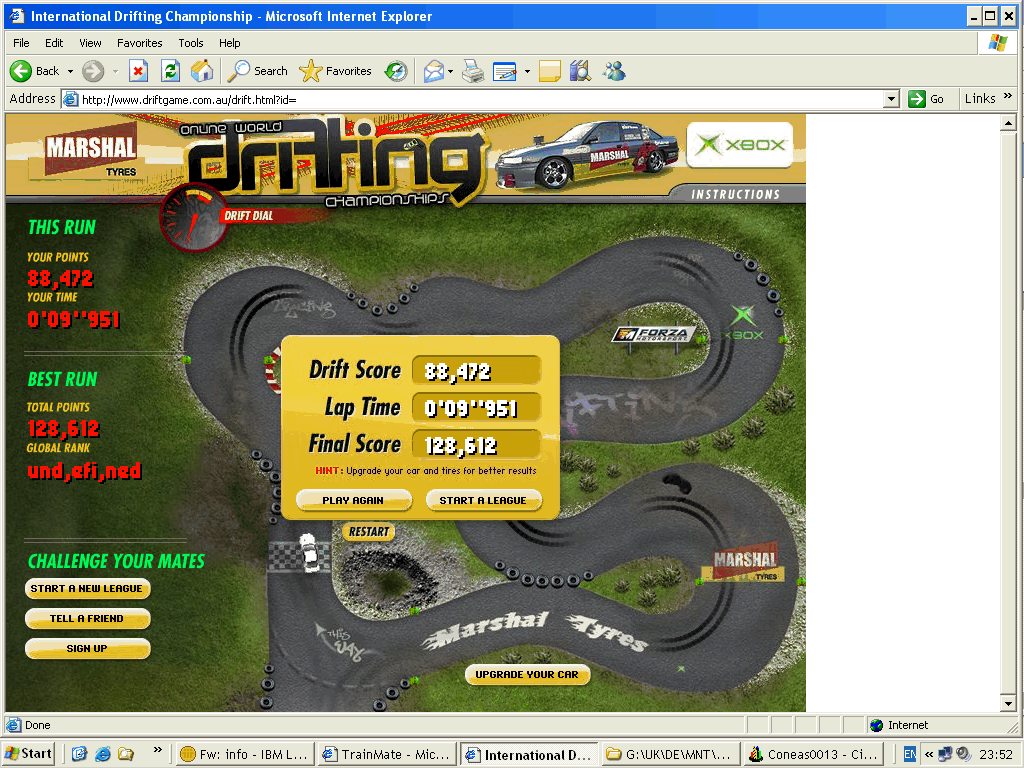1024x768 pixels.
Task: Open the File menu
Action: tap(21, 43)
